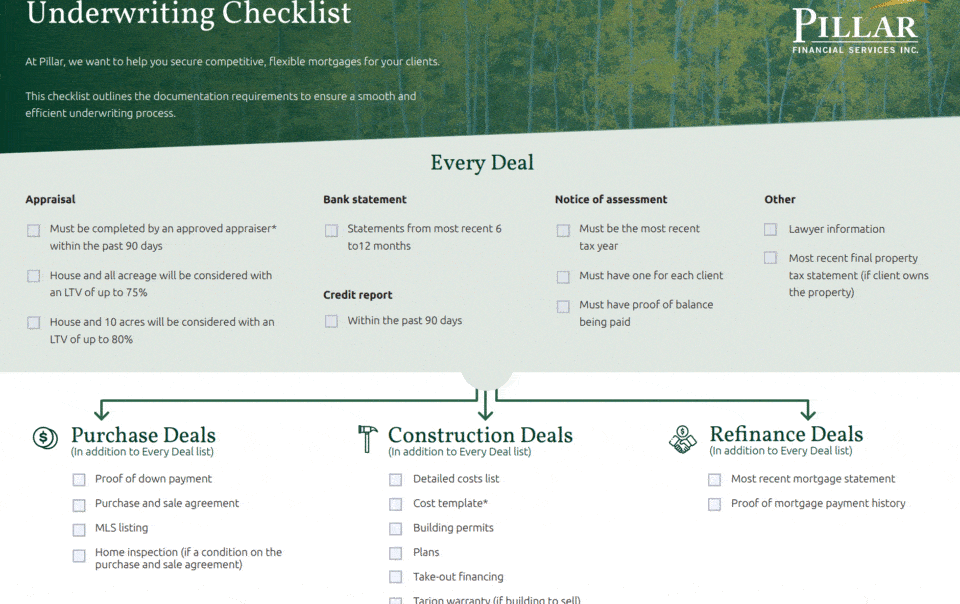Click note under Refinance Deals heading
Viewport: 960px width, 604px height.
(781, 451)
